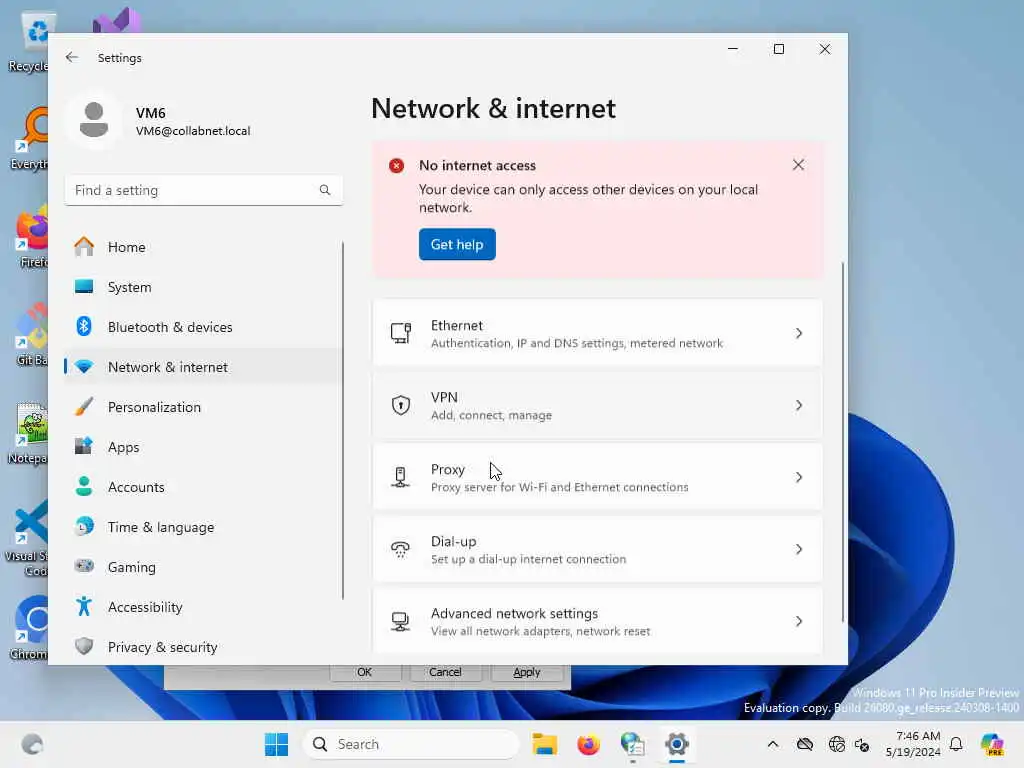The height and width of the screenshot is (768, 1024).
Task: Click the Proxy server icon
Action: pyautogui.click(x=401, y=477)
